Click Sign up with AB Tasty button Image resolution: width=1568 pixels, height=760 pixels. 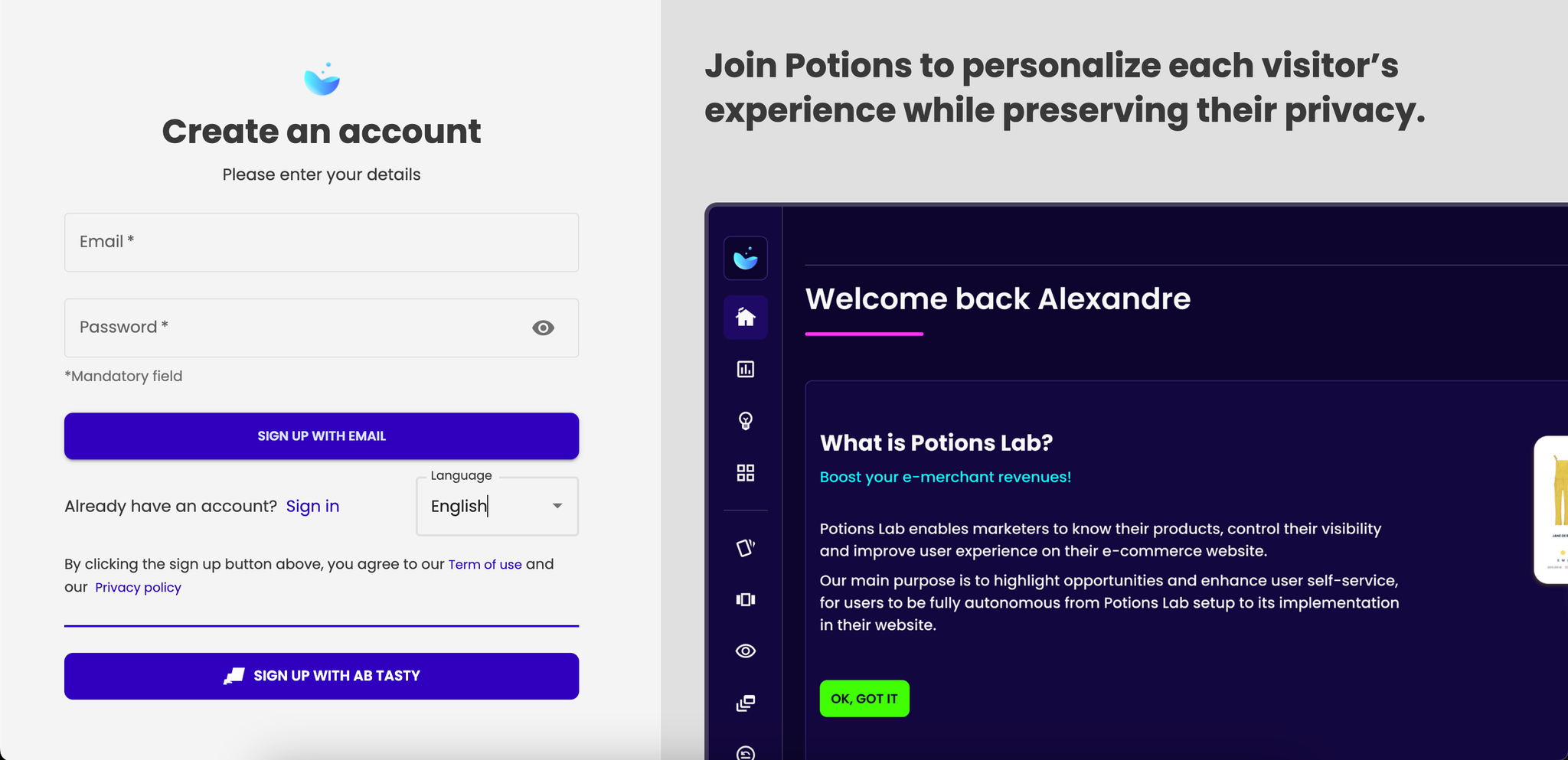tap(322, 676)
